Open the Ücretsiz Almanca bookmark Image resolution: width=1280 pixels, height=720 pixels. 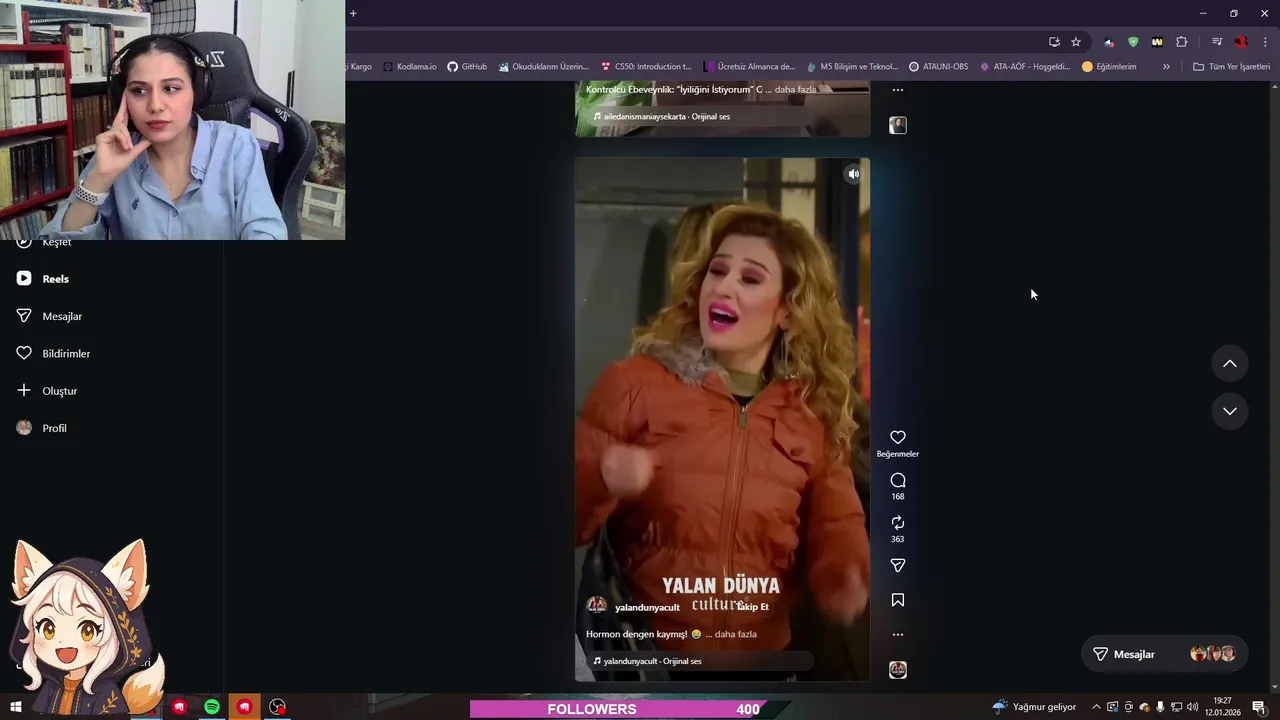tap(750, 67)
